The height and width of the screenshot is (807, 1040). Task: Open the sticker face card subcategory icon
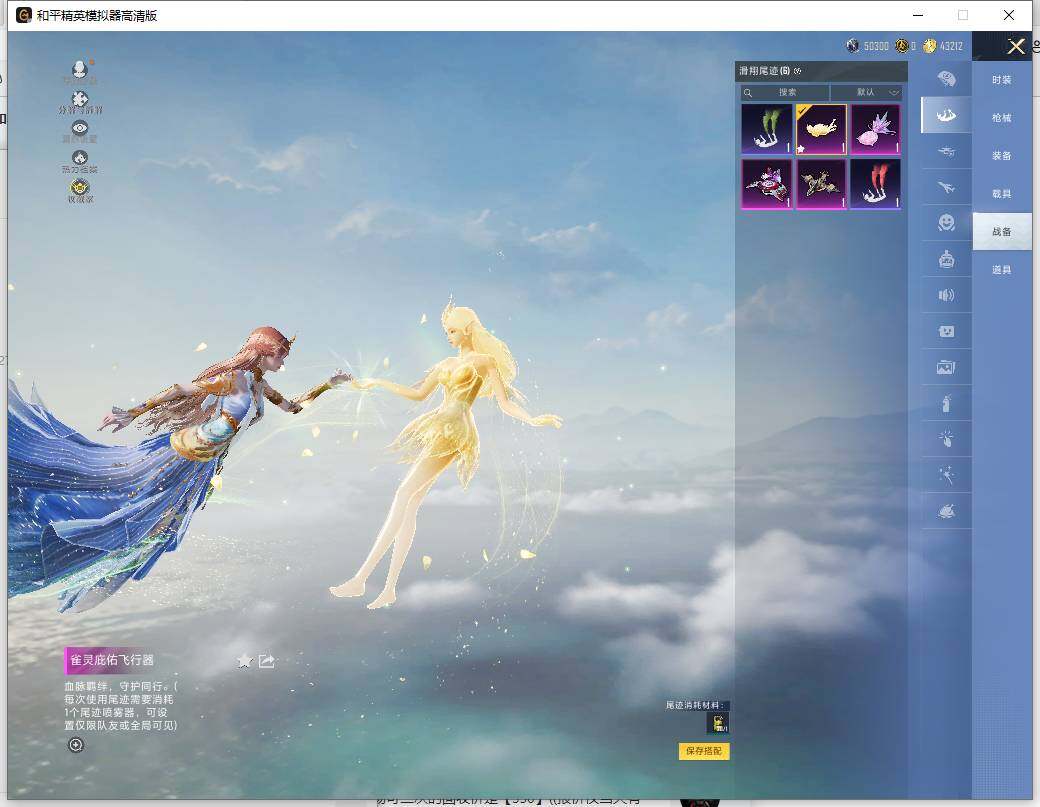(946, 331)
